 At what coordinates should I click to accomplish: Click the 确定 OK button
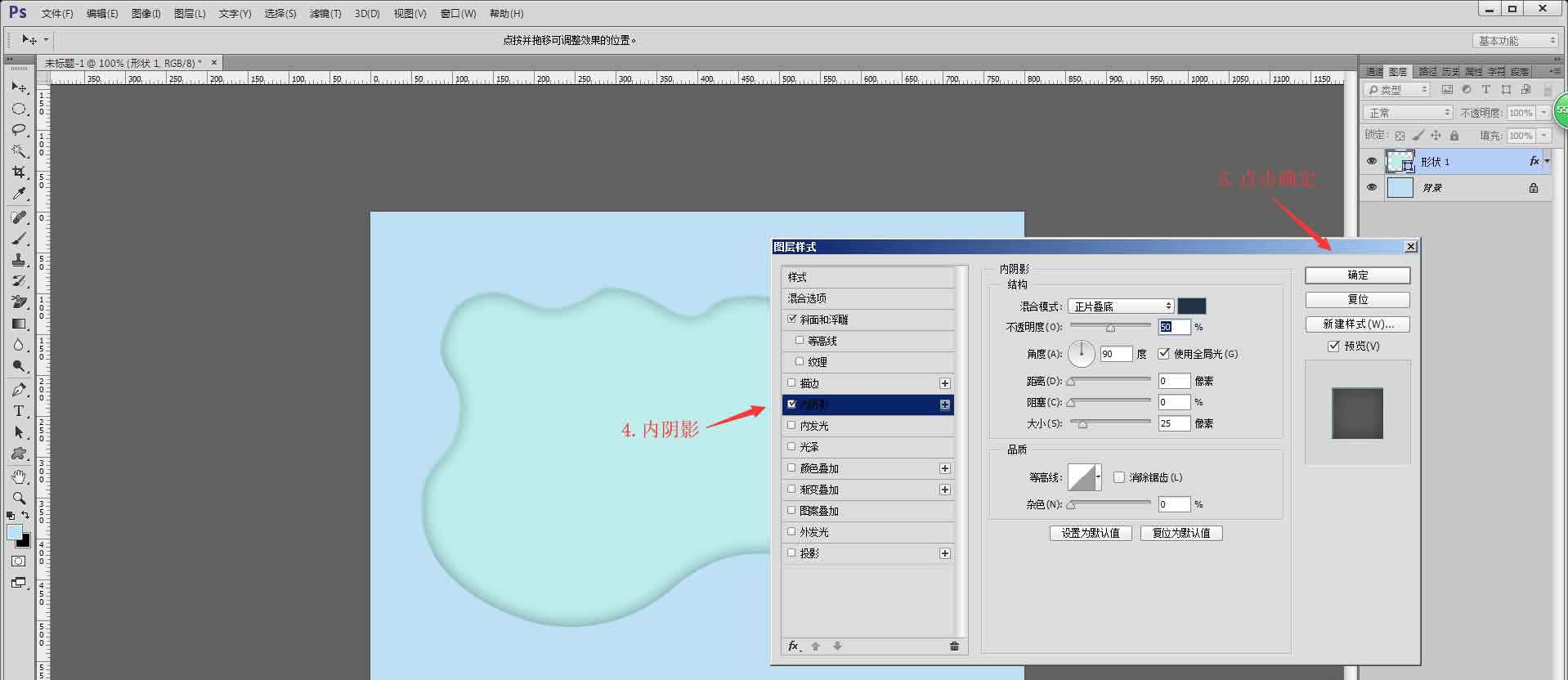1358,275
